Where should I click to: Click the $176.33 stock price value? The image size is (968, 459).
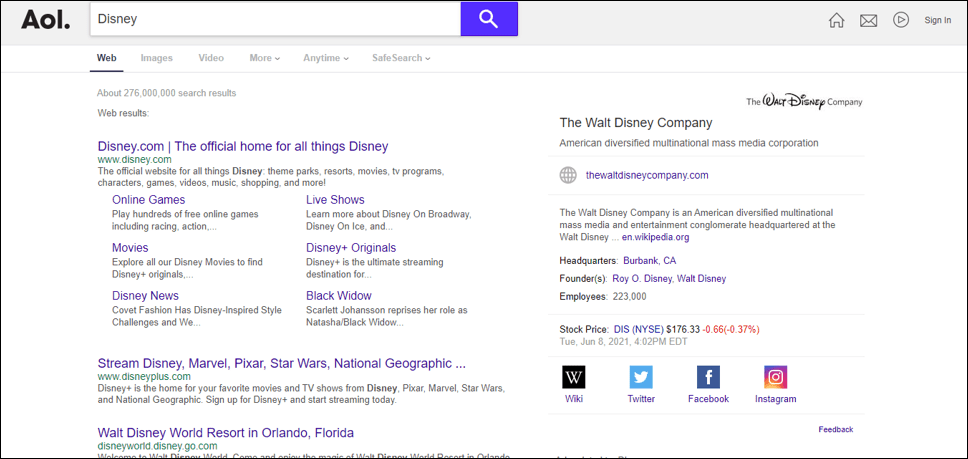683,329
